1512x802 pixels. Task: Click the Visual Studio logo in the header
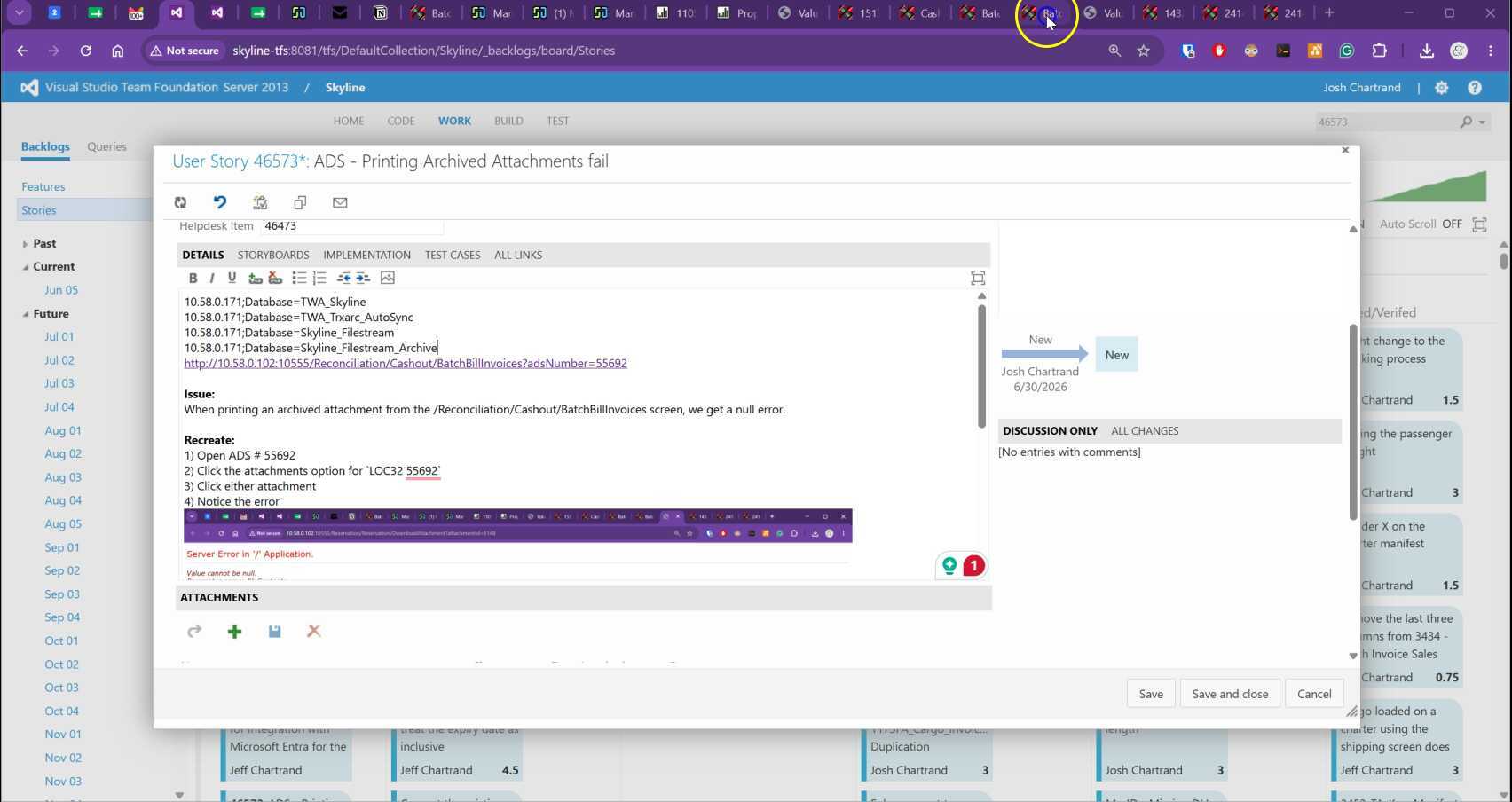click(x=29, y=88)
